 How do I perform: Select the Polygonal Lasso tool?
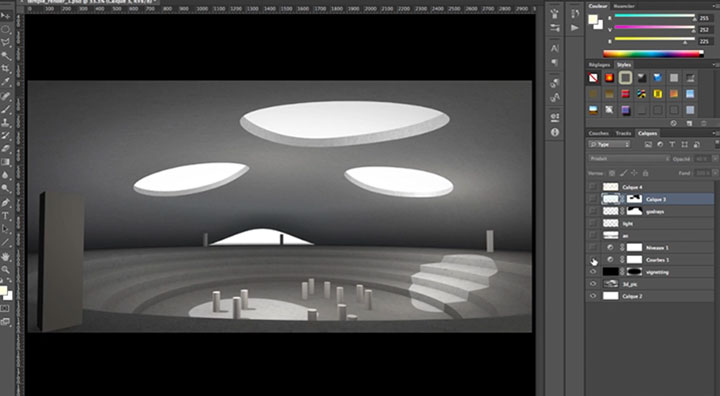click(x=6, y=42)
